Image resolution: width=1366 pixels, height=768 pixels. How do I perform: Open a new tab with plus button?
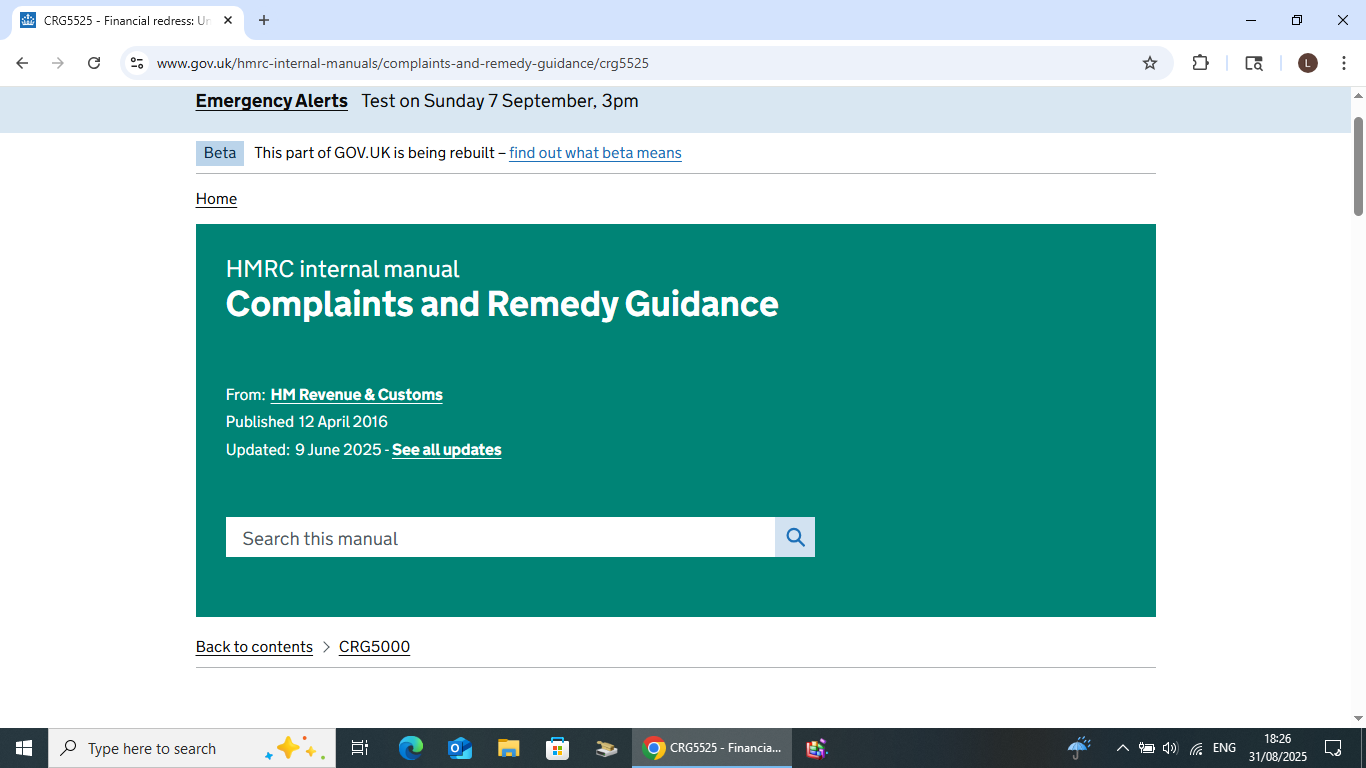(x=264, y=20)
